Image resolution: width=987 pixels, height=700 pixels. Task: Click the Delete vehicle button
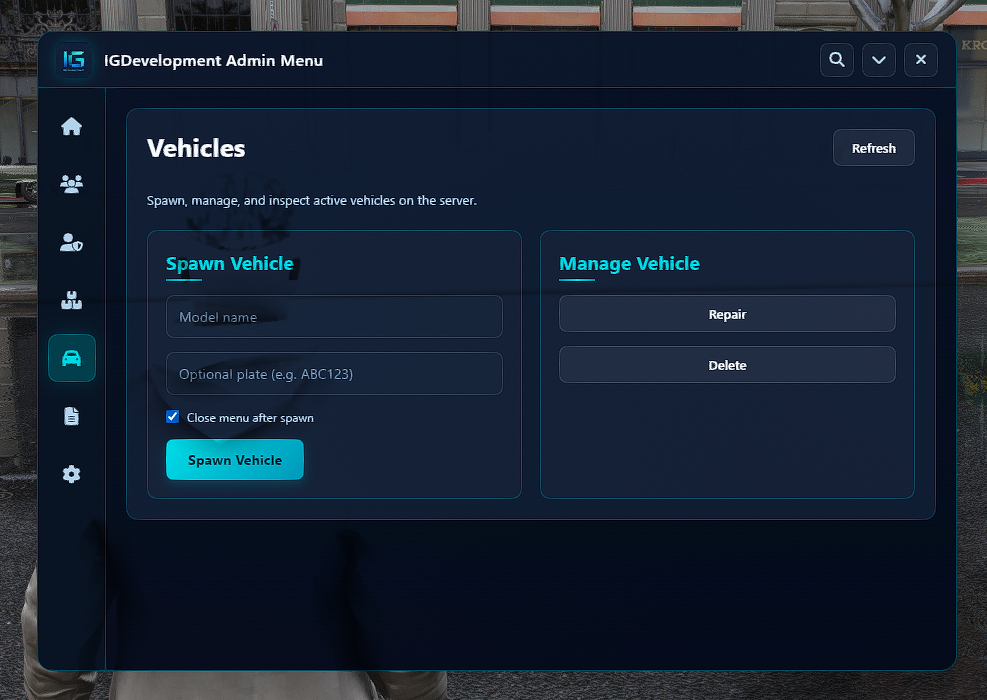point(727,365)
